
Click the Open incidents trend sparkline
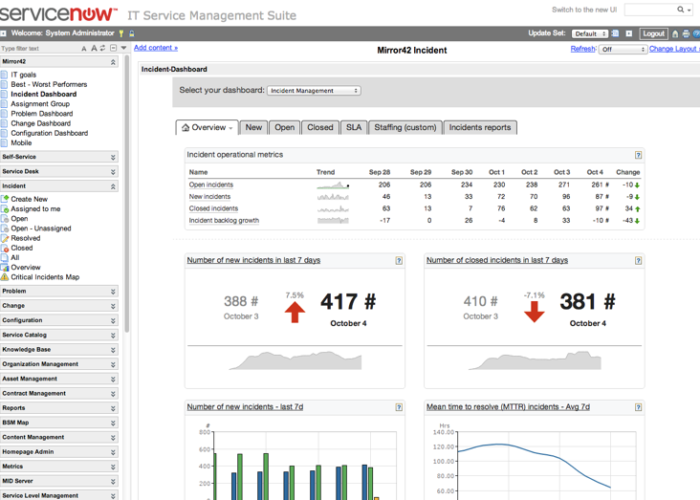[x=333, y=185]
